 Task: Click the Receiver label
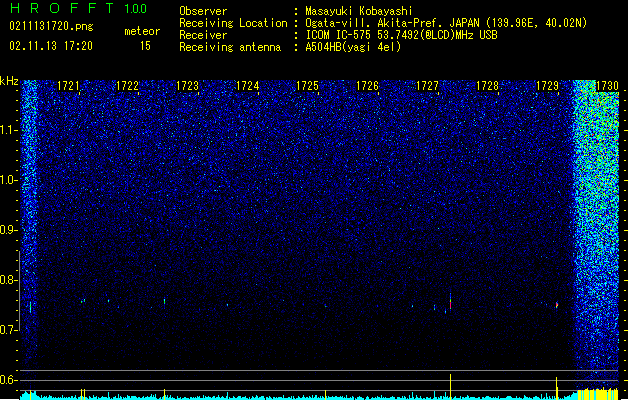[203, 35]
